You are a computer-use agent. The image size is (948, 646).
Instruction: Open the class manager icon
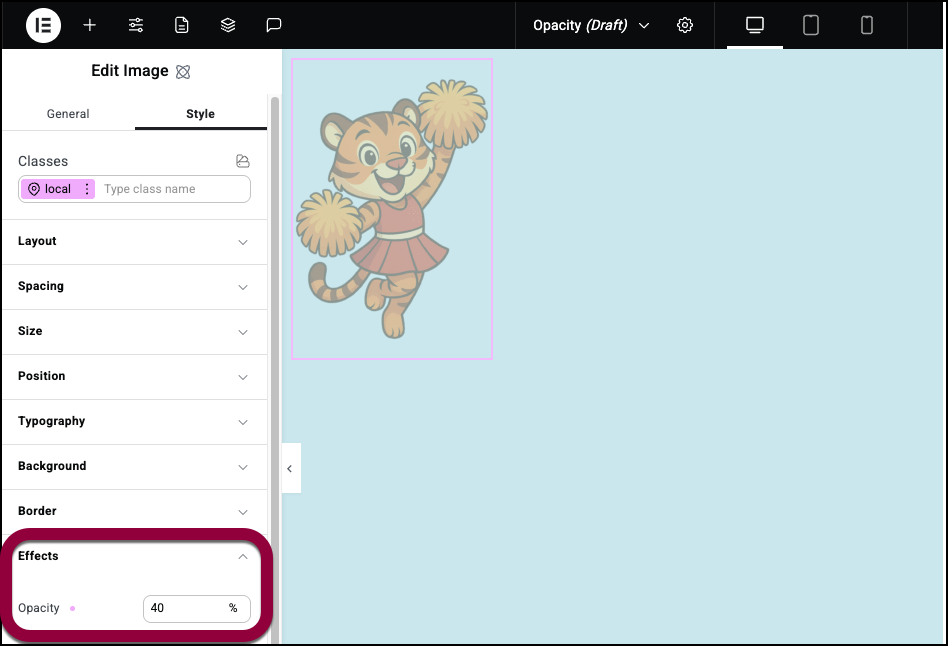[242, 161]
